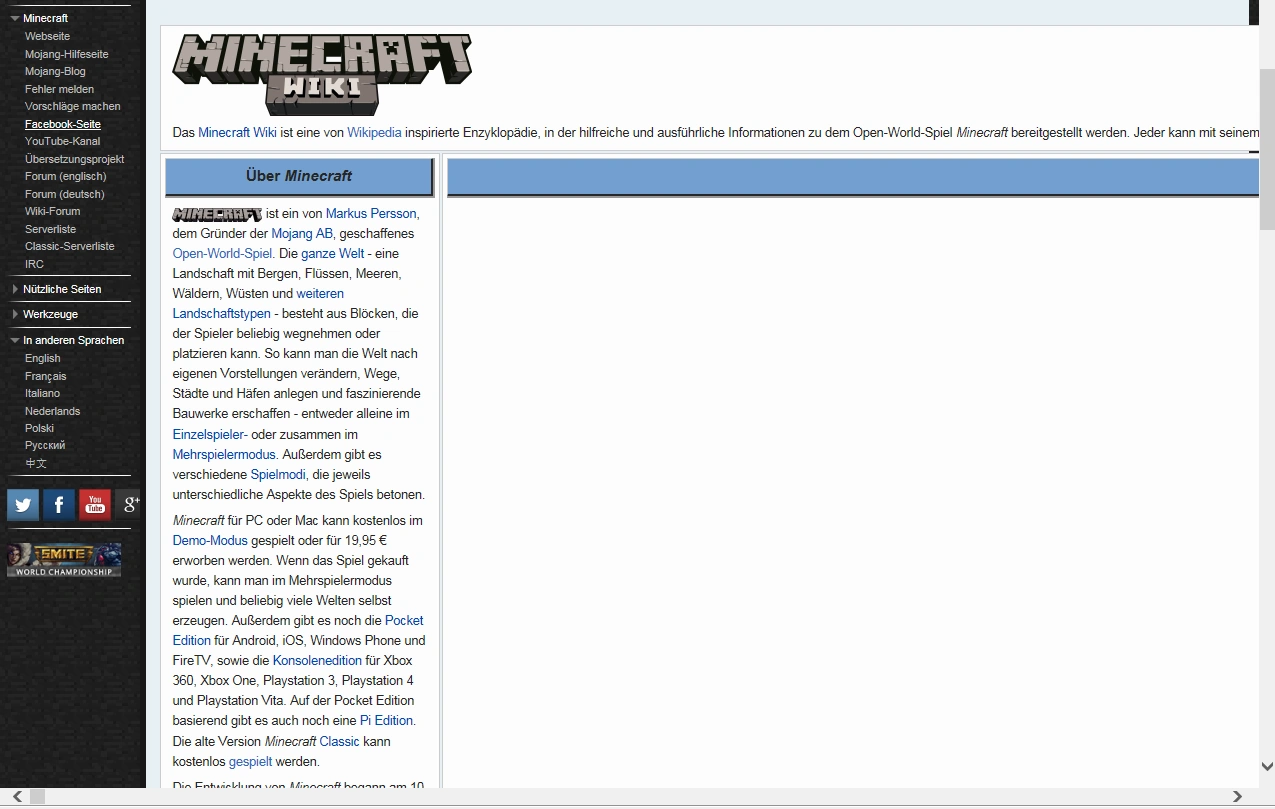The width and height of the screenshot is (1275, 809).
Task: Open the Serverliste sidebar link
Action: tap(50, 229)
